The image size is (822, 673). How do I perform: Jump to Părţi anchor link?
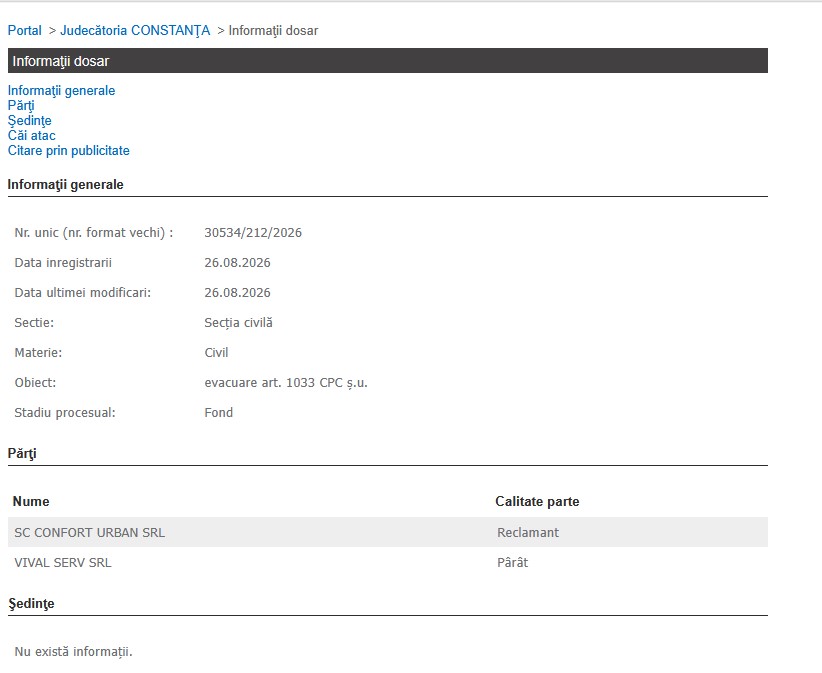(21, 106)
